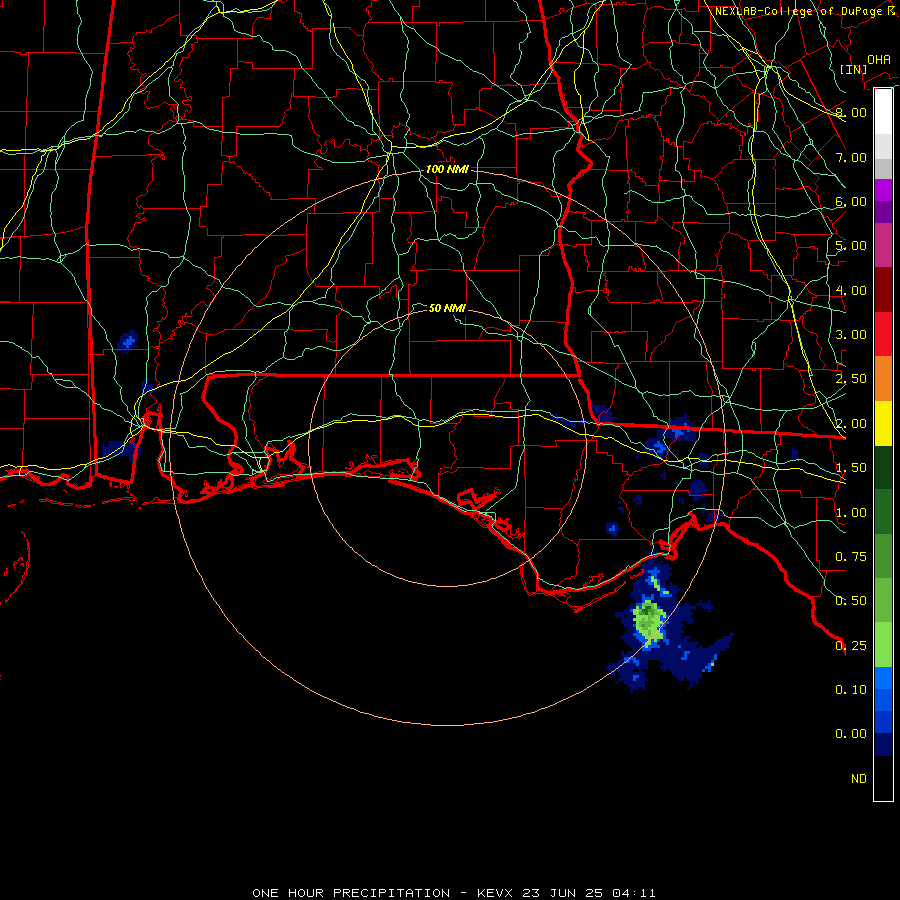900x900 pixels.
Task: Click the 7.00 legend value
Action: coord(851,157)
